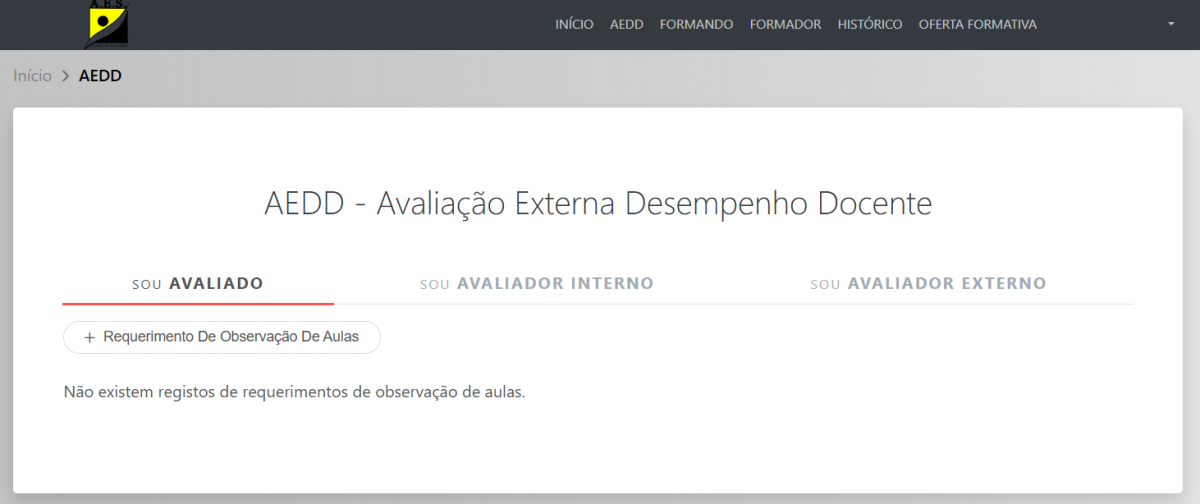Image resolution: width=1200 pixels, height=504 pixels.
Task: Click the AES school logo
Action: click(106, 24)
